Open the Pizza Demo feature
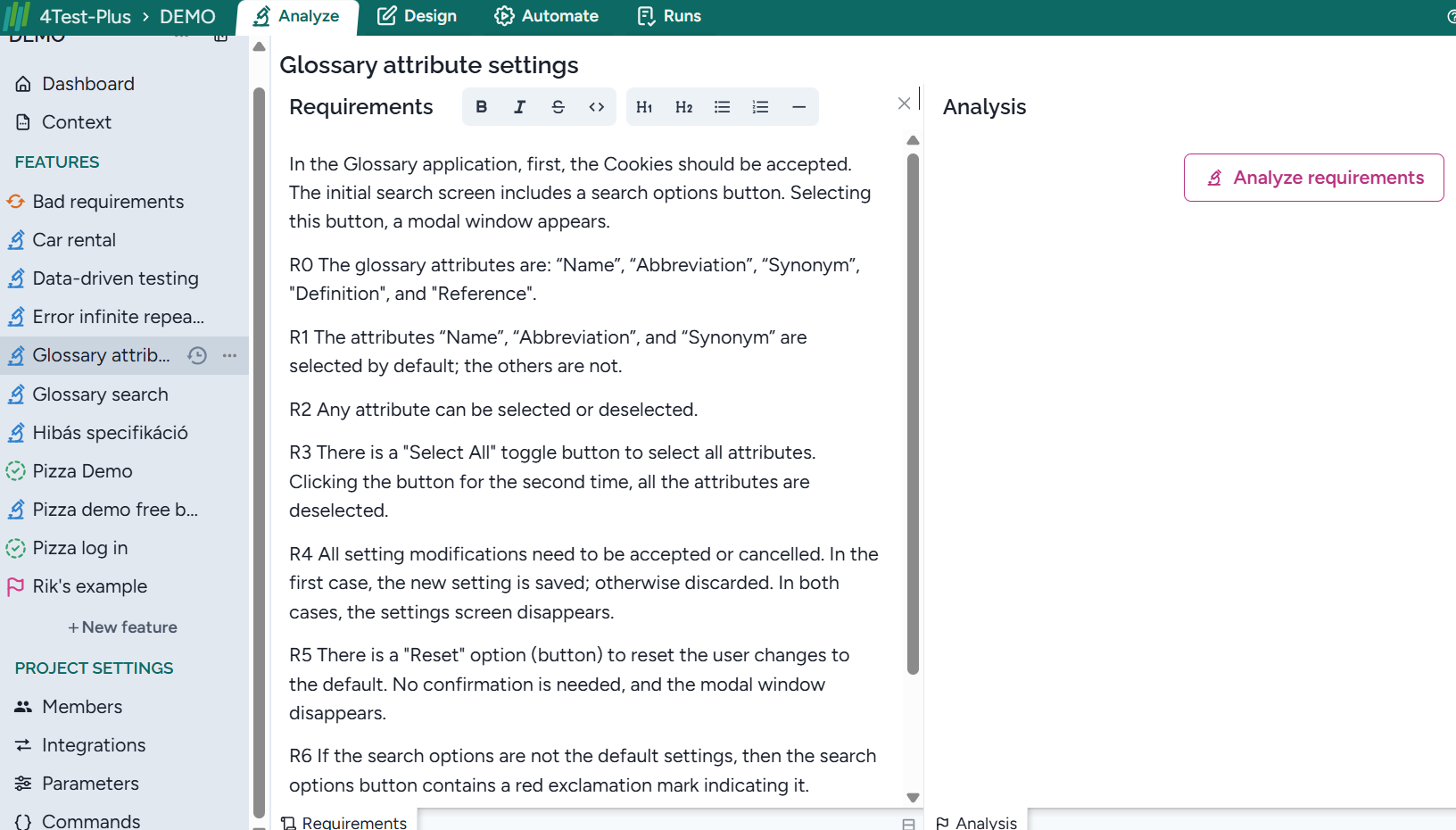Screen dimensions: 1456x830 coord(82,471)
